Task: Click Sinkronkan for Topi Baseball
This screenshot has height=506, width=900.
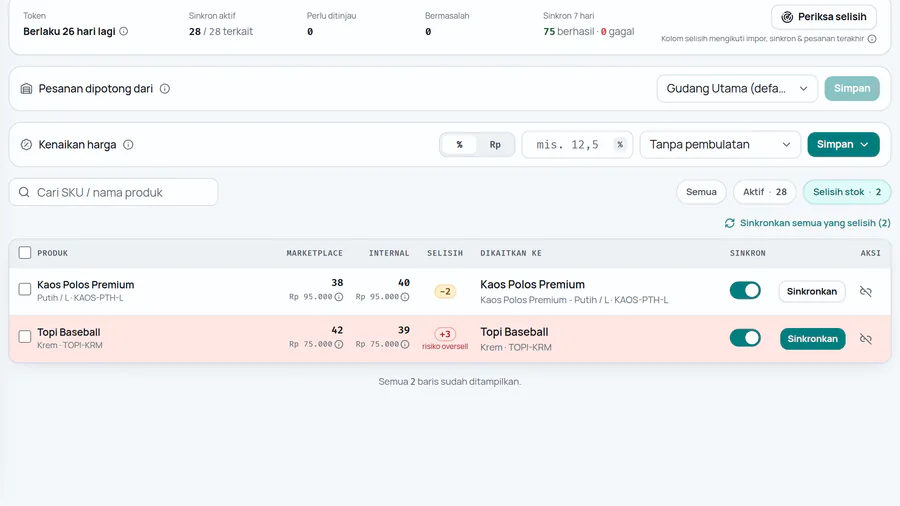Action: [x=812, y=339]
